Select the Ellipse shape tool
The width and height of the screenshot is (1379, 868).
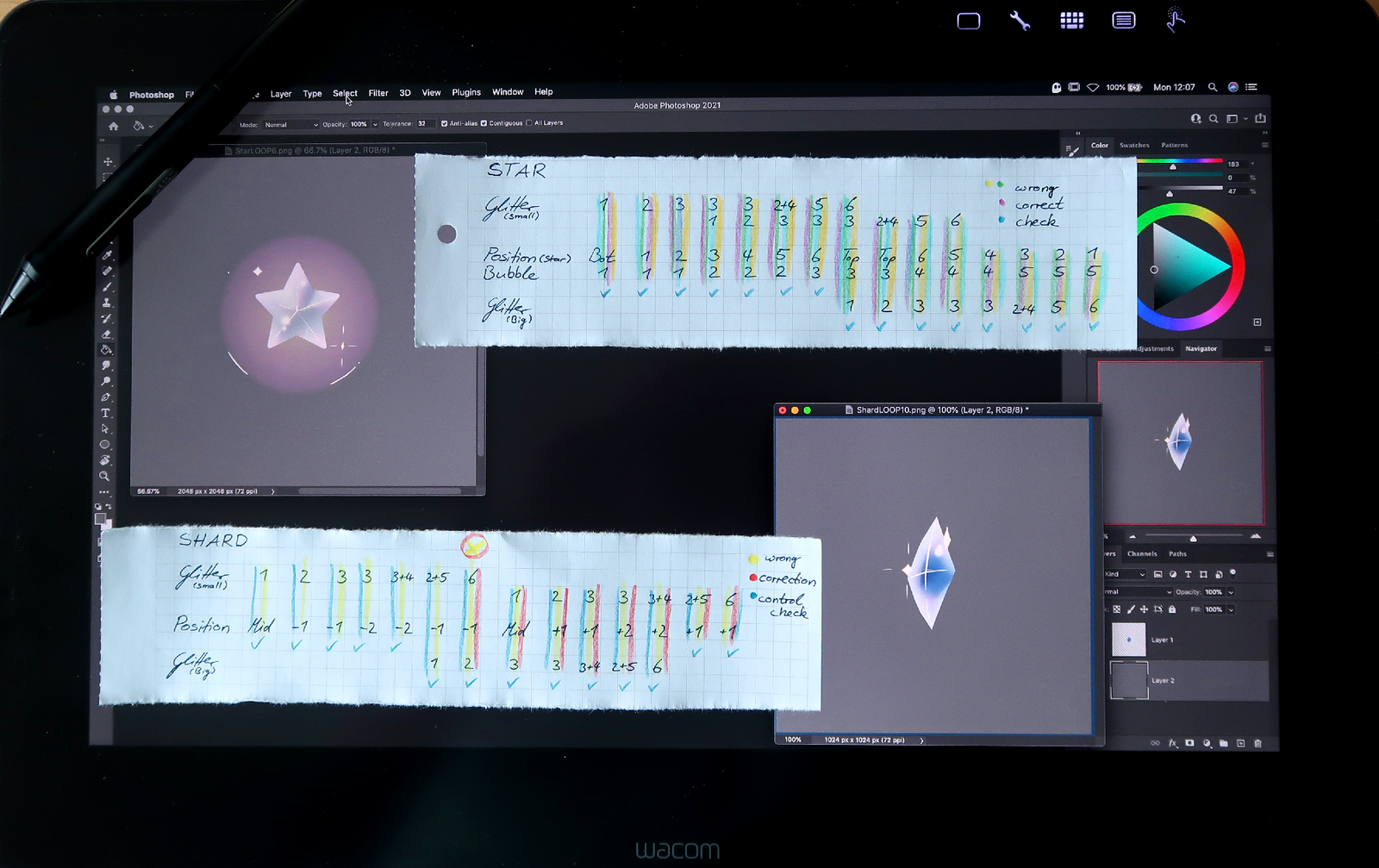click(x=105, y=444)
